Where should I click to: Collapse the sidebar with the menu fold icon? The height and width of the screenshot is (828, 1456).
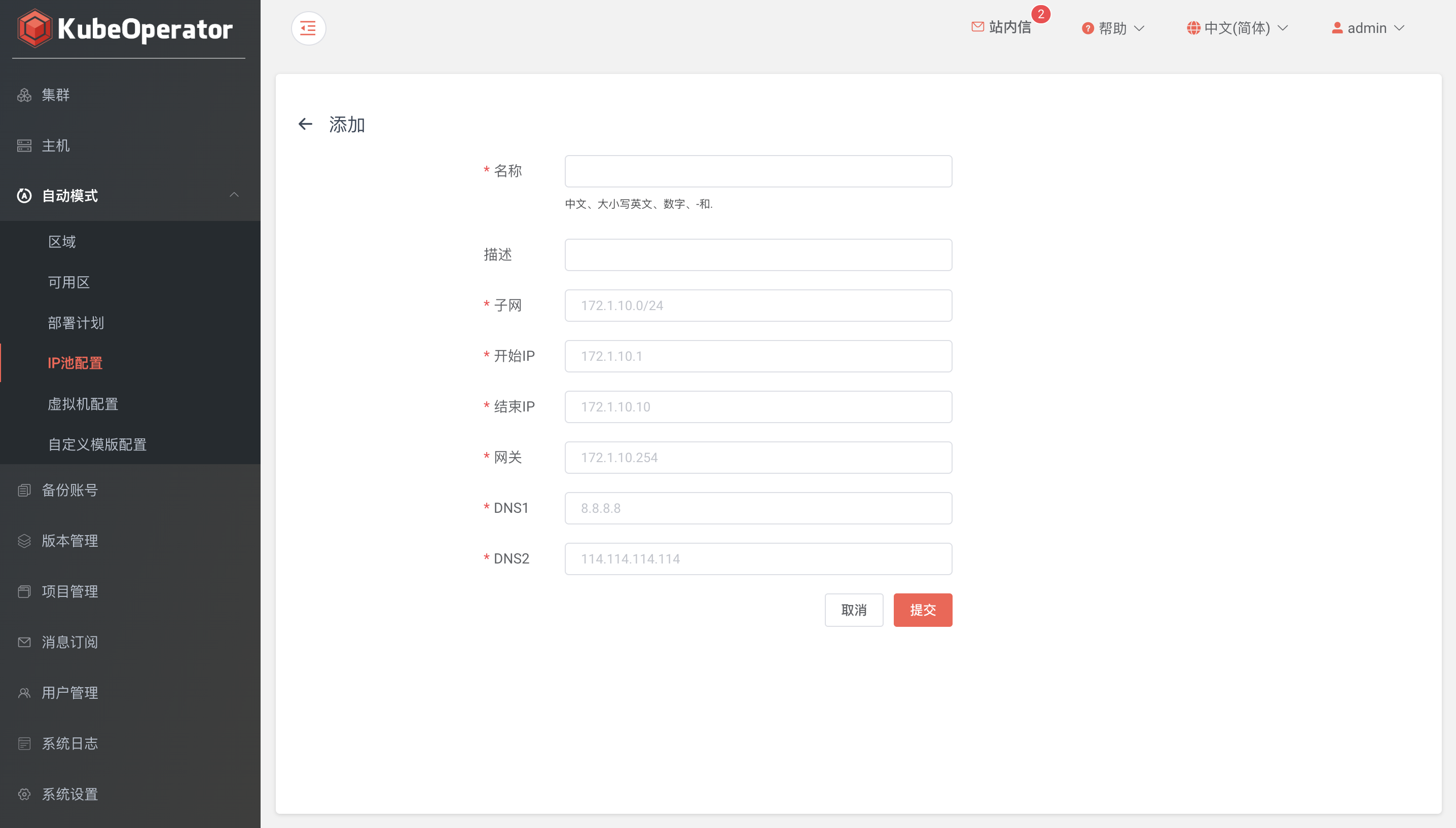tap(308, 28)
